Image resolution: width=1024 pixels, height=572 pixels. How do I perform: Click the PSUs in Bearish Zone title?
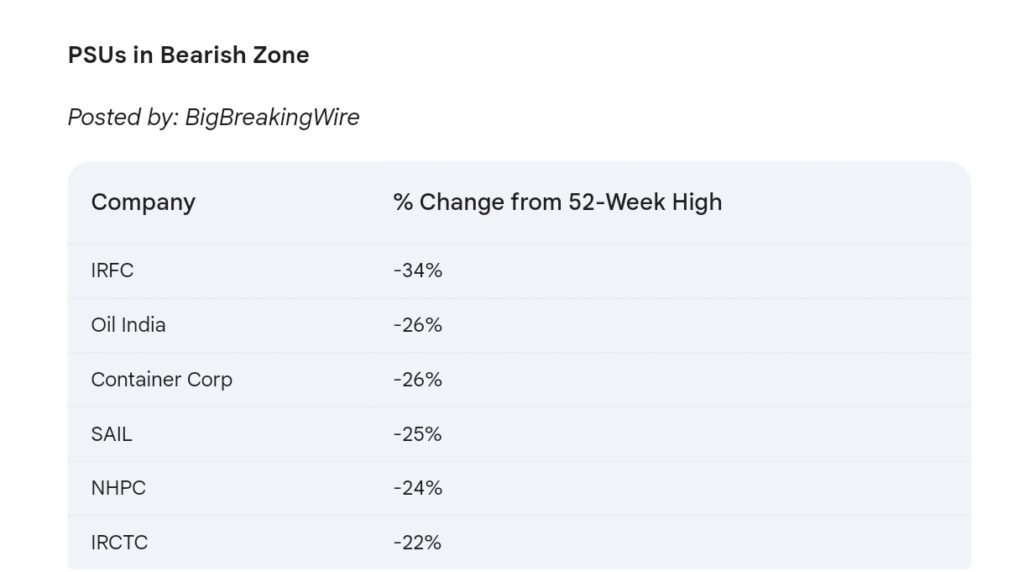coord(188,55)
